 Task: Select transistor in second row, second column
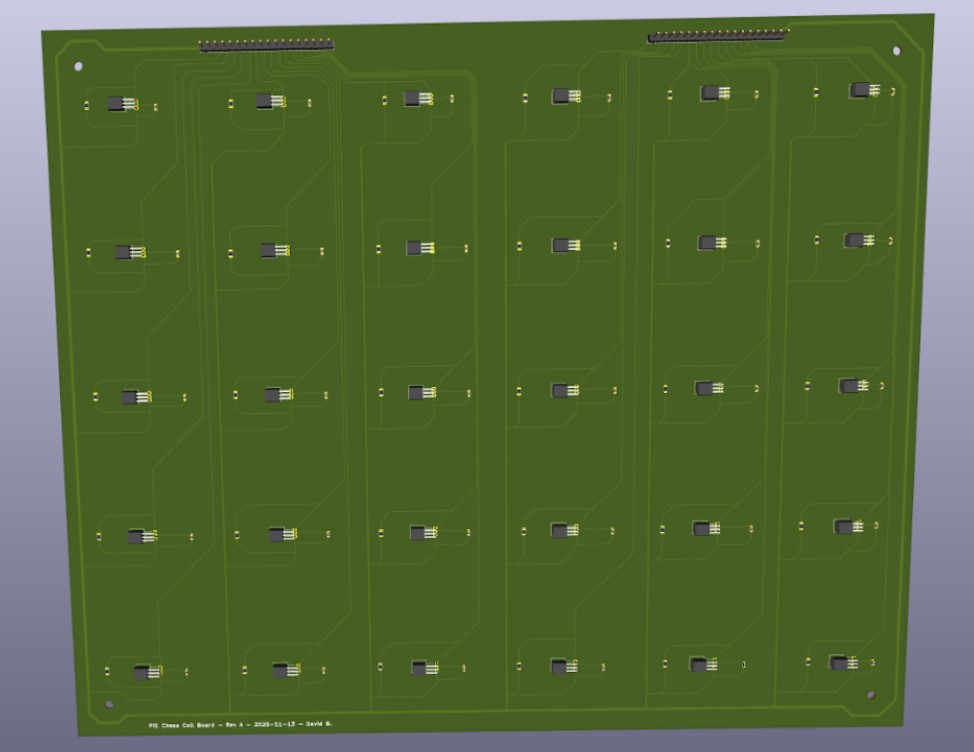(x=272, y=250)
